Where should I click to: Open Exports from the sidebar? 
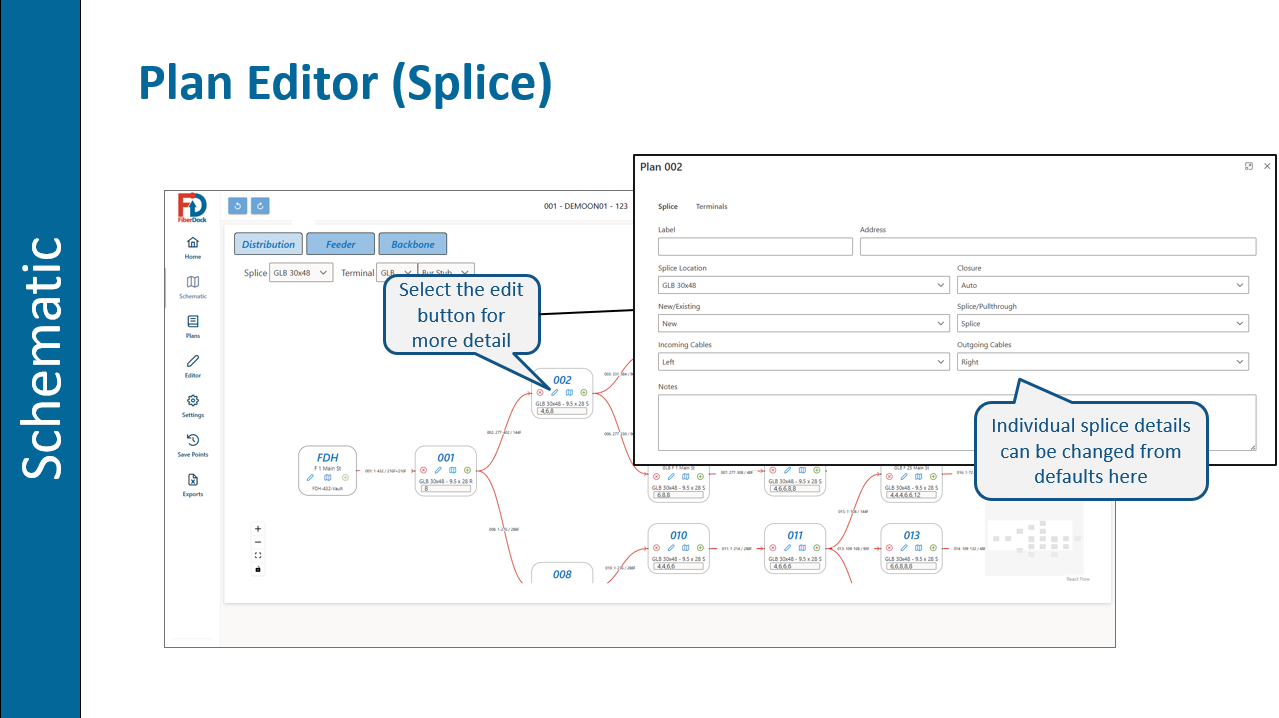pyautogui.click(x=192, y=485)
